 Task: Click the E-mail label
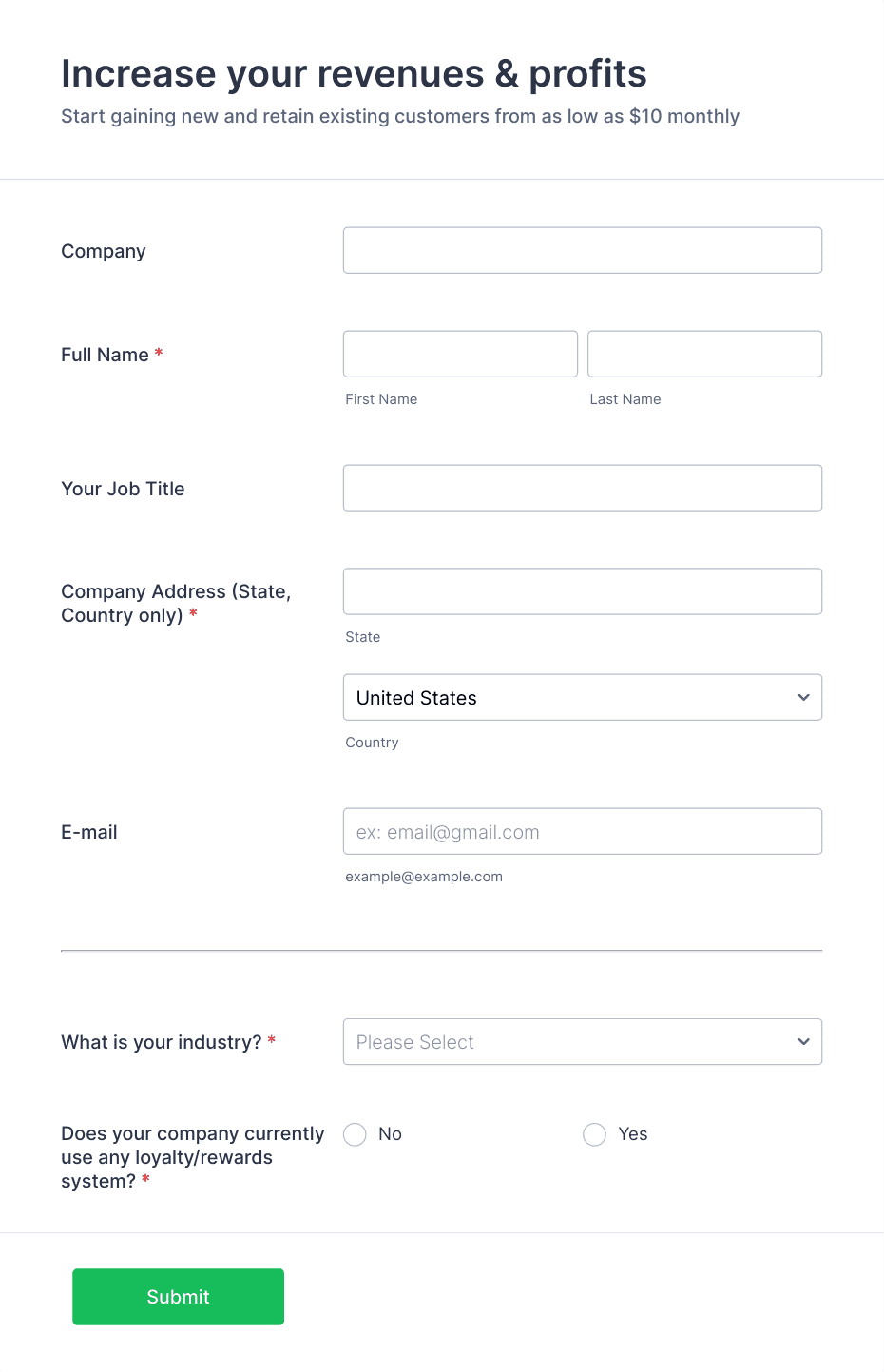(x=89, y=832)
